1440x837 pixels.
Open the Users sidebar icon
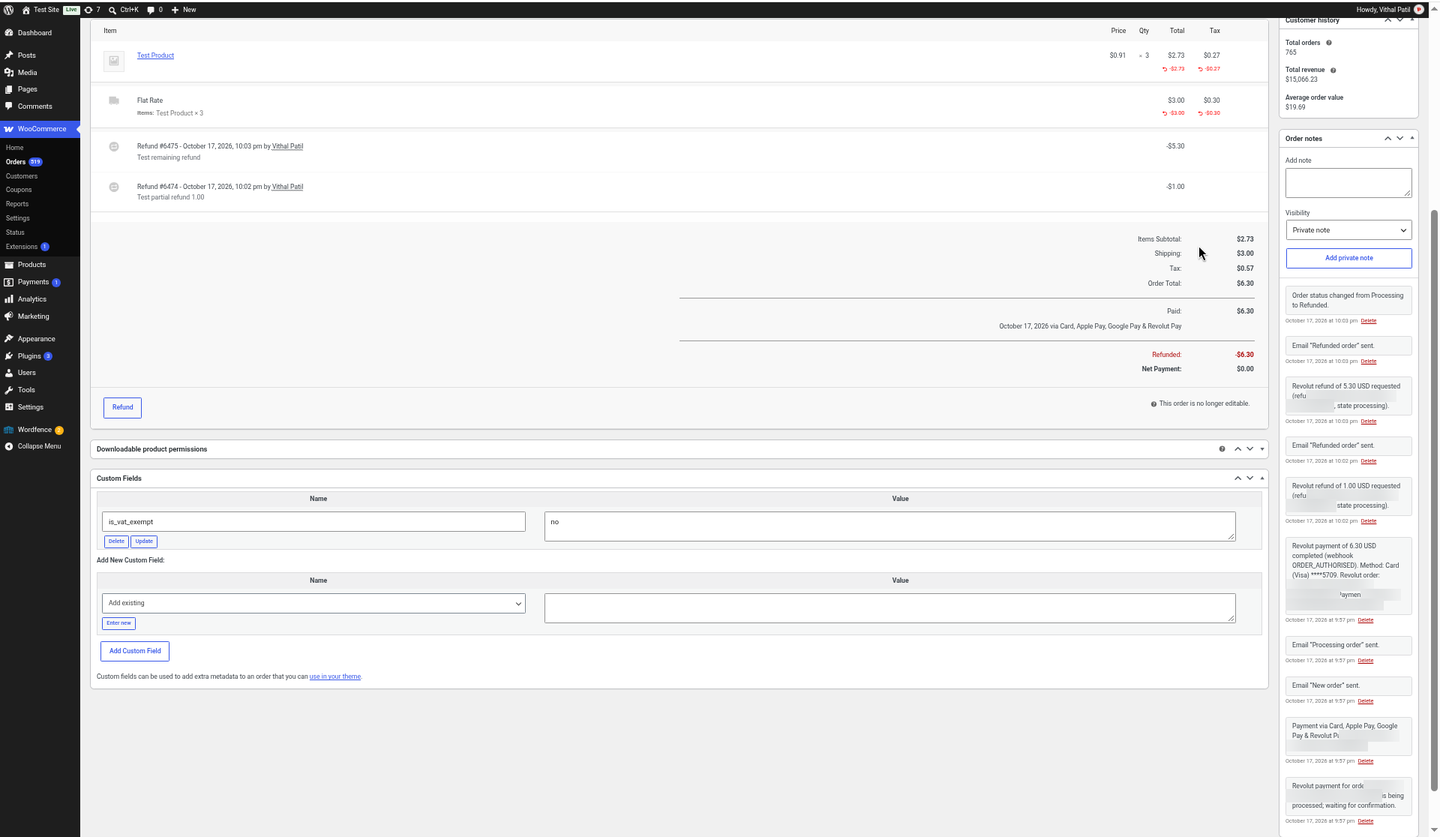point(9,373)
